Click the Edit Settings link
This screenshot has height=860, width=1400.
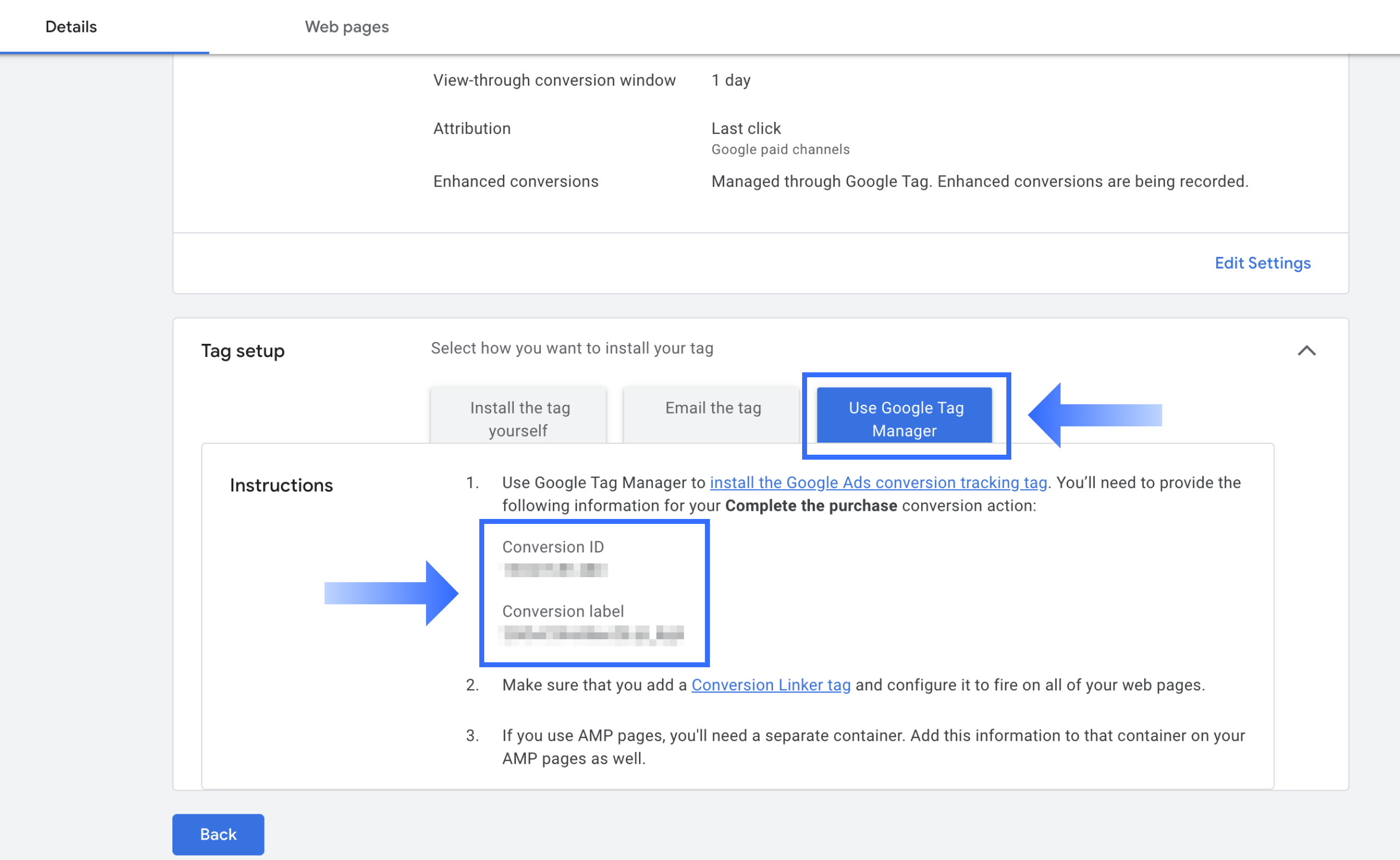coord(1262,263)
